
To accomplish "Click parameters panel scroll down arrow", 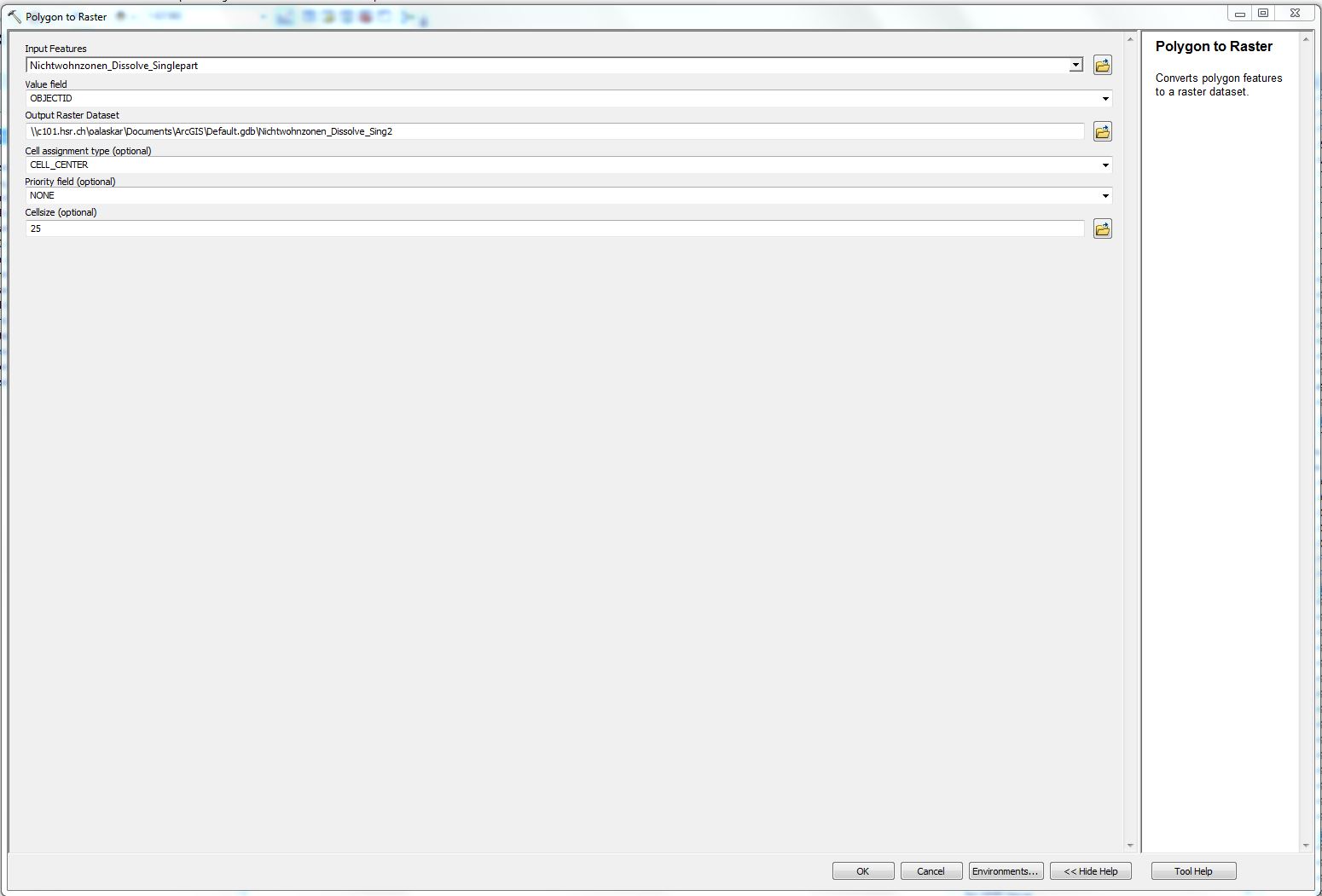I will (x=1130, y=846).
